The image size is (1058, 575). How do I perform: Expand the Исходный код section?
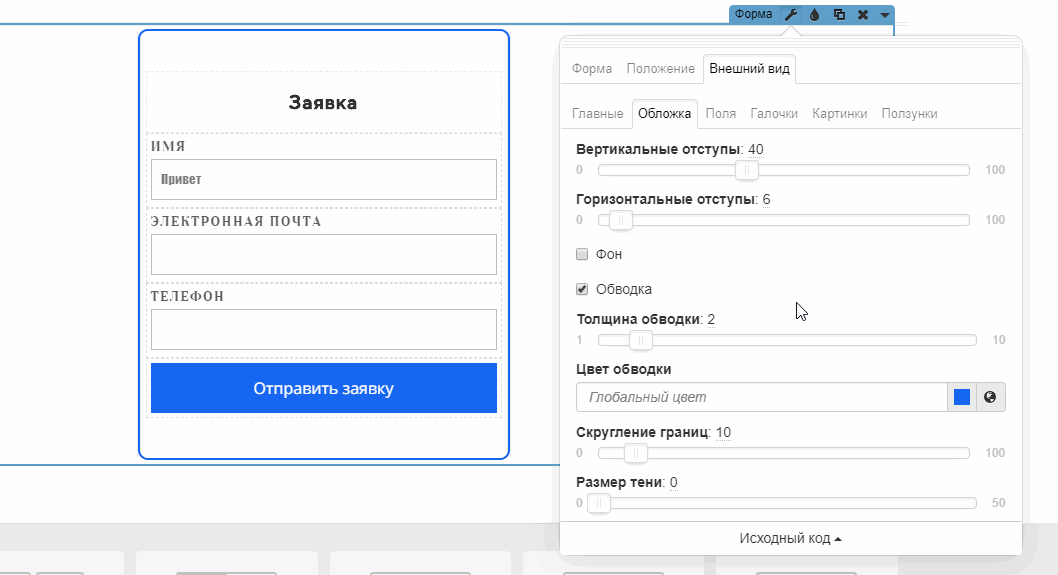pyautogui.click(x=790, y=538)
